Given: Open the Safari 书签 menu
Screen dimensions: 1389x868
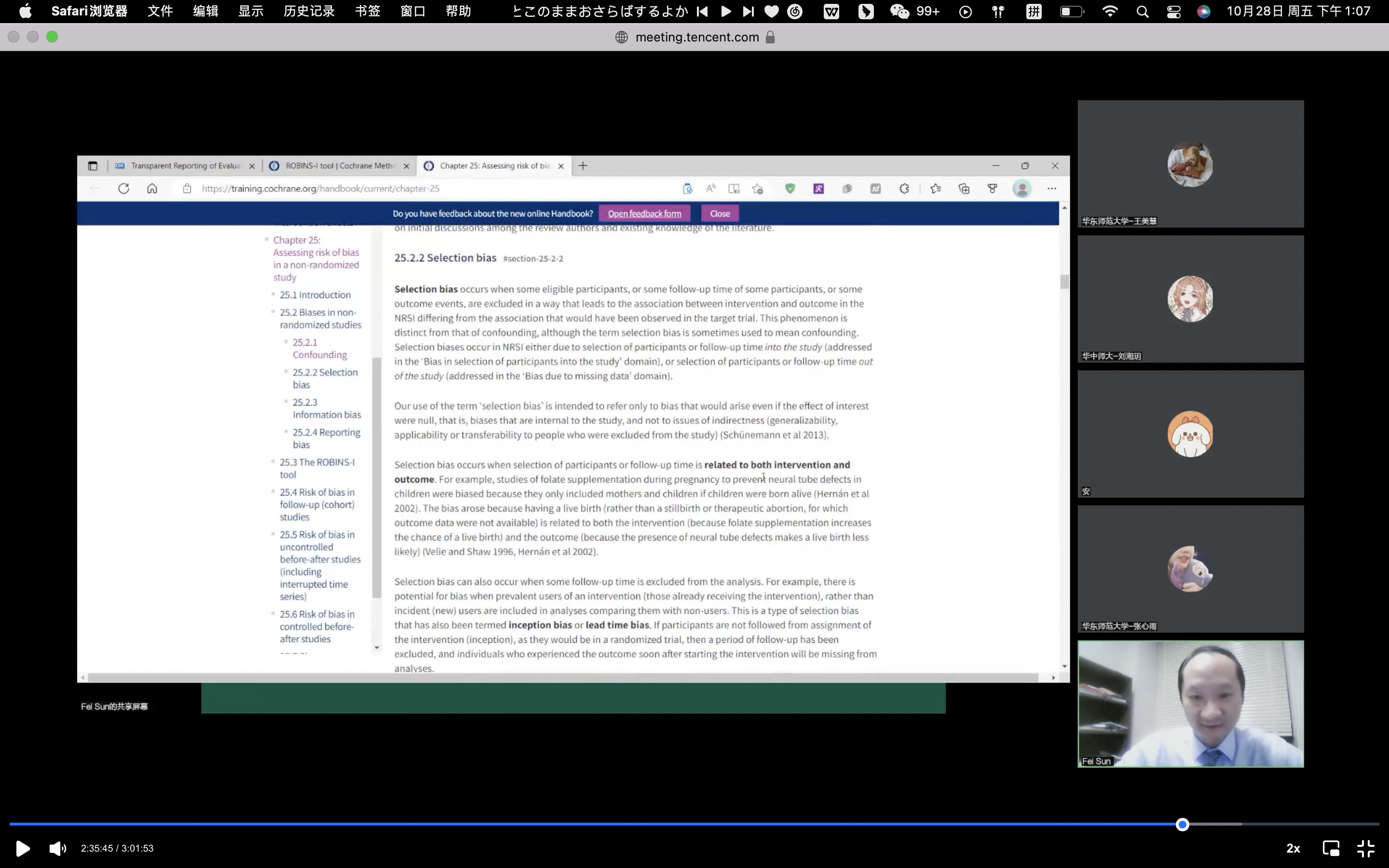Looking at the screenshot, I should pos(368,11).
